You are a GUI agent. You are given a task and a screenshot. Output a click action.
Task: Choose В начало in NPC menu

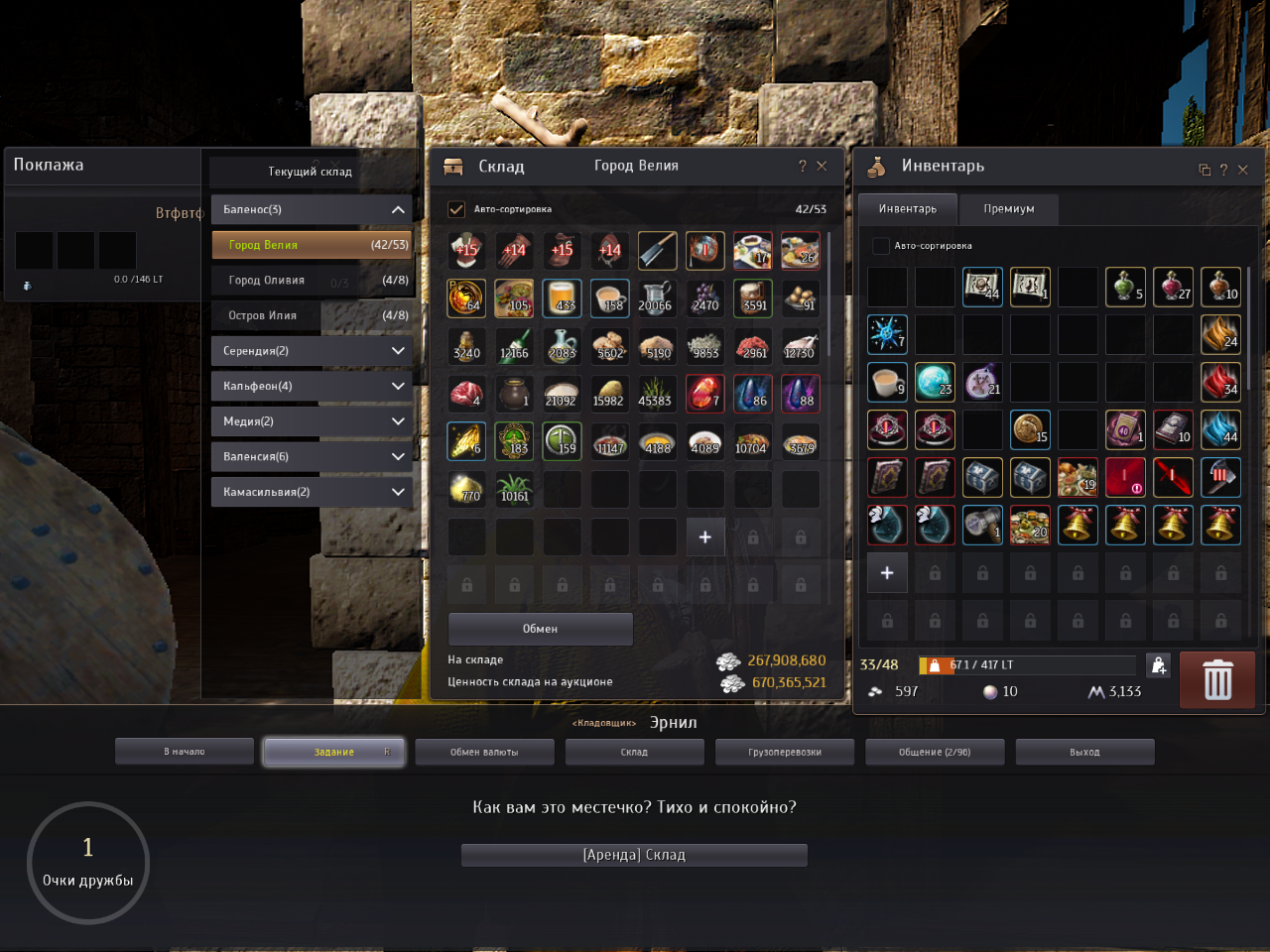coord(185,752)
